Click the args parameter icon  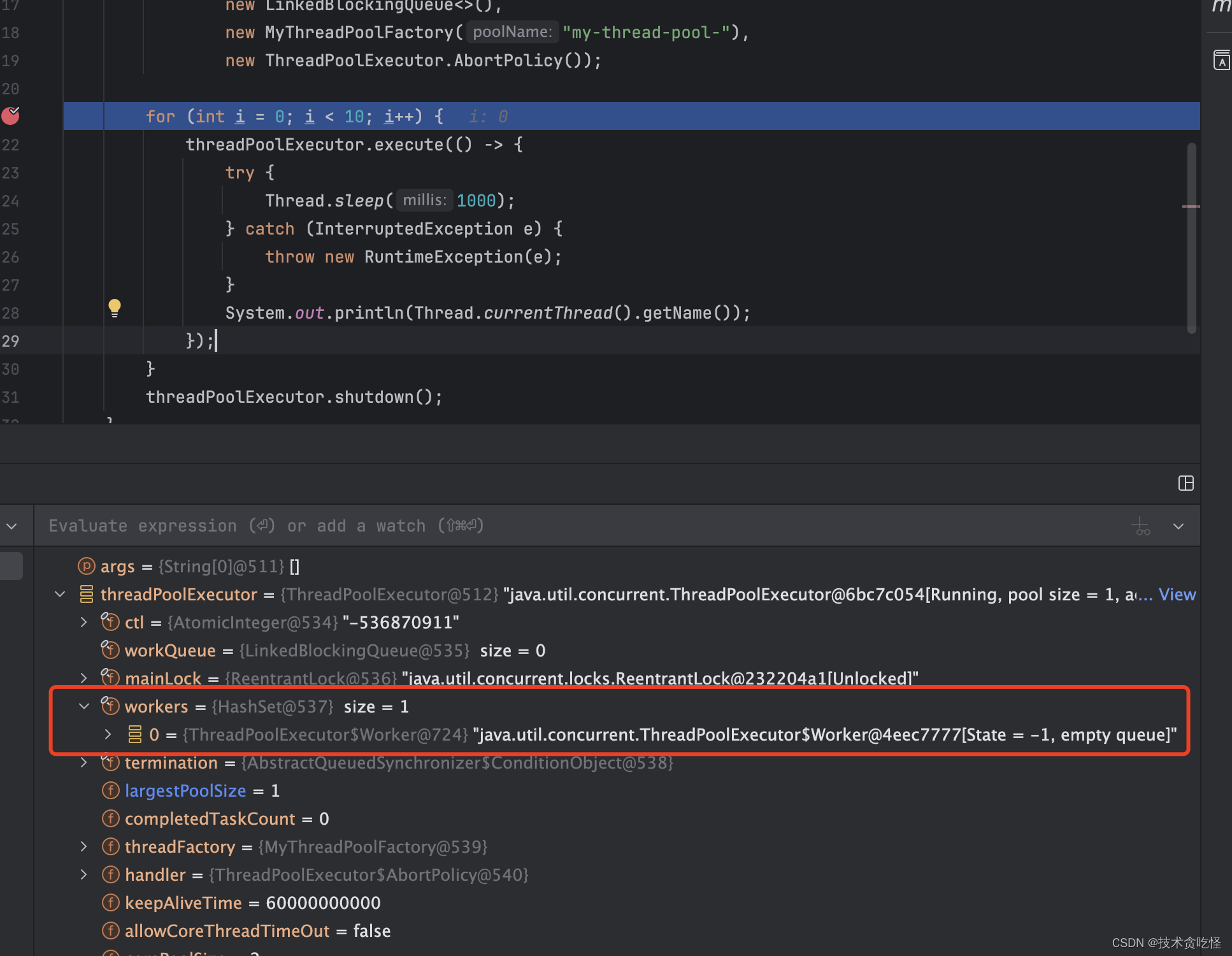(x=86, y=566)
